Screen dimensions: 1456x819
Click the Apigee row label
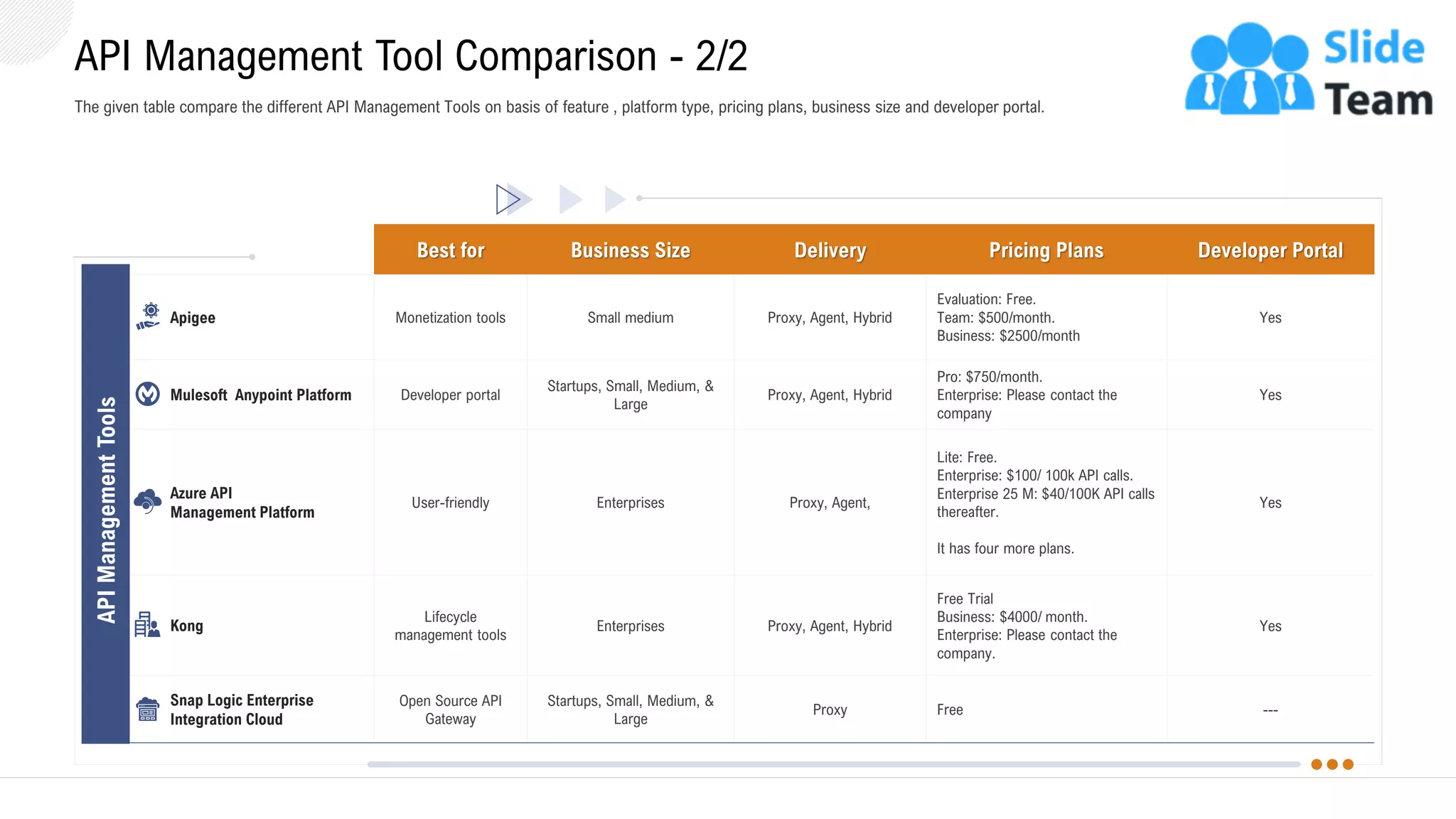[x=193, y=318]
